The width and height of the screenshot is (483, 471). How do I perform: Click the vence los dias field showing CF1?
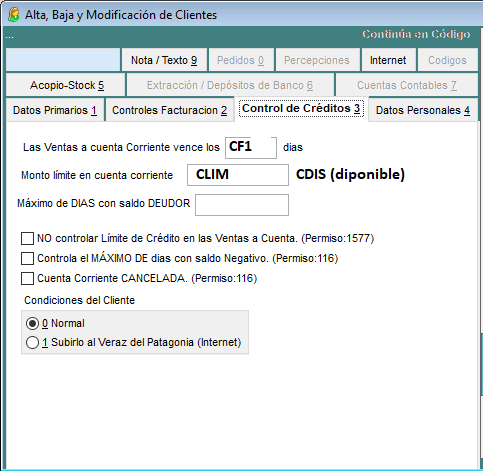(251, 148)
